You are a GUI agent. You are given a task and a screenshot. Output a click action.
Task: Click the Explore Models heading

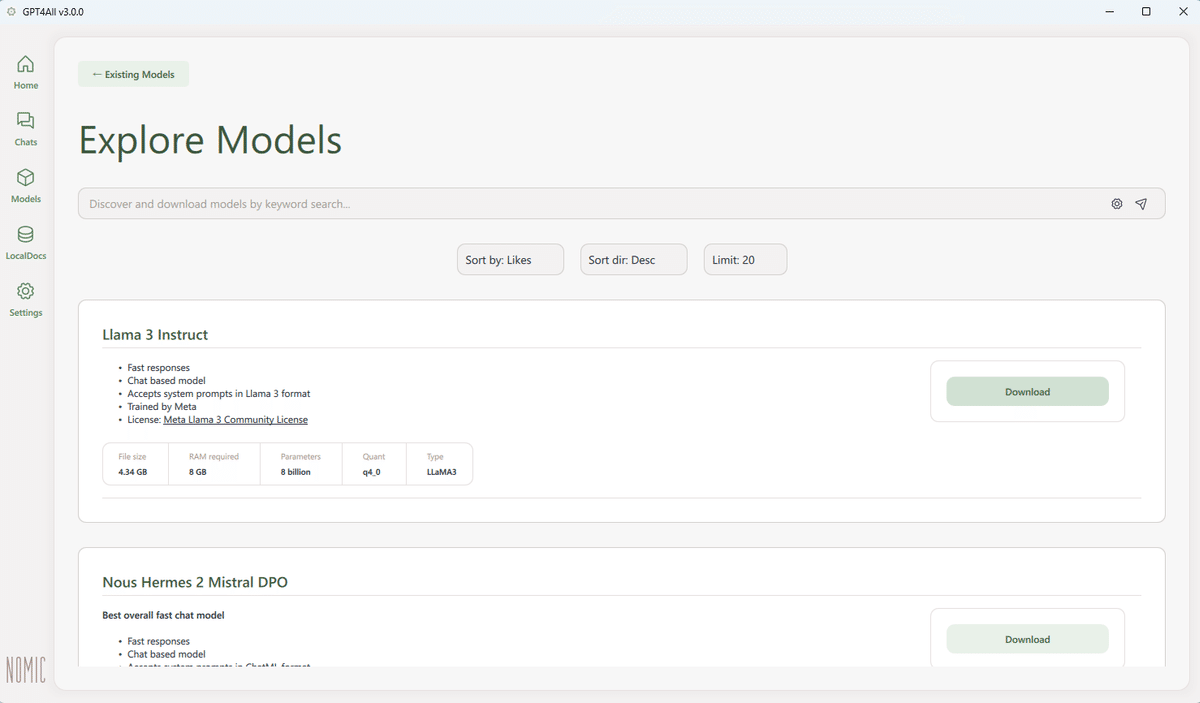click(210, 140)
